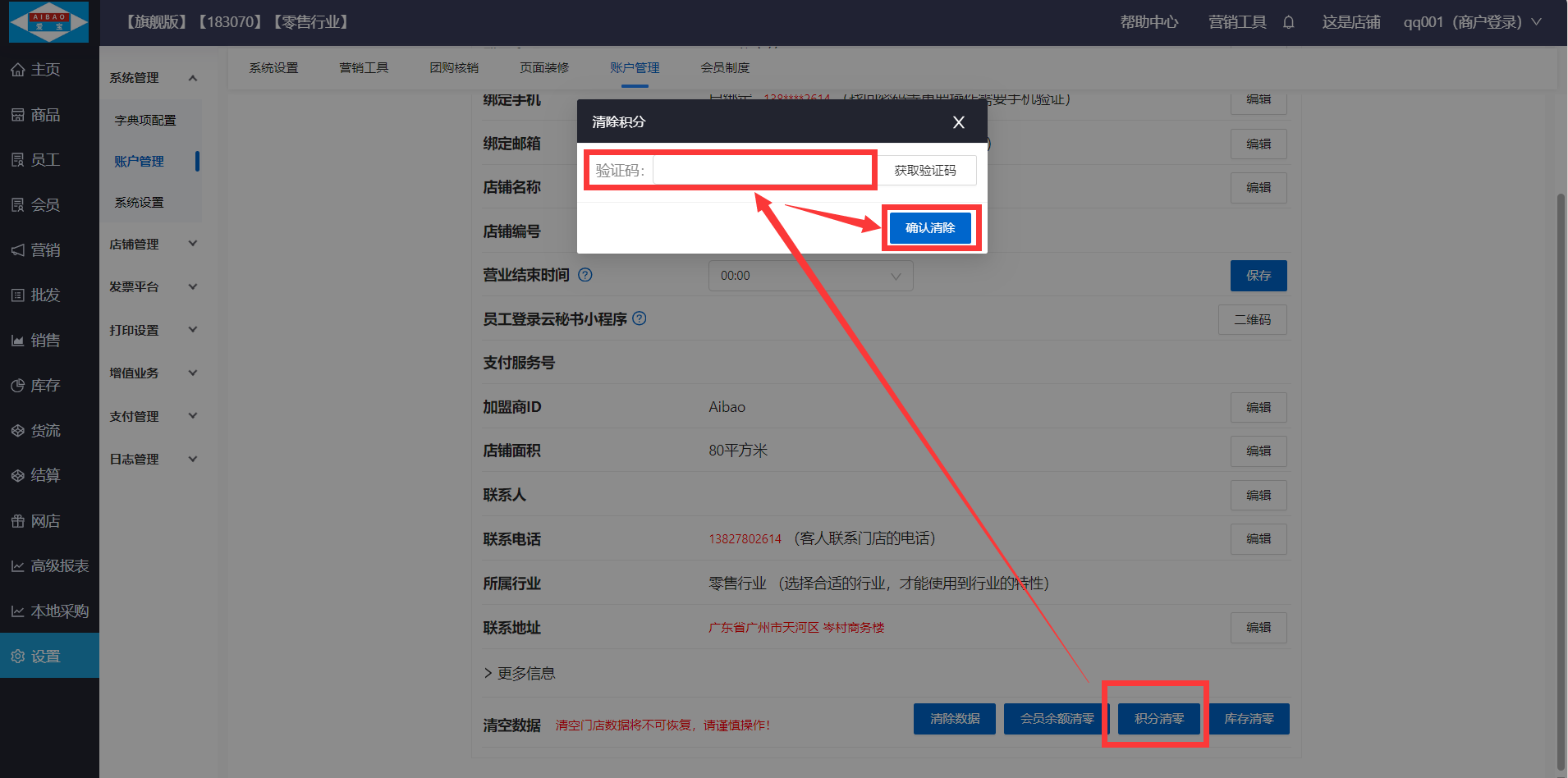Open the 销售 sales chart icon
The image size is (1568, 778).
(x=18, y=341)
